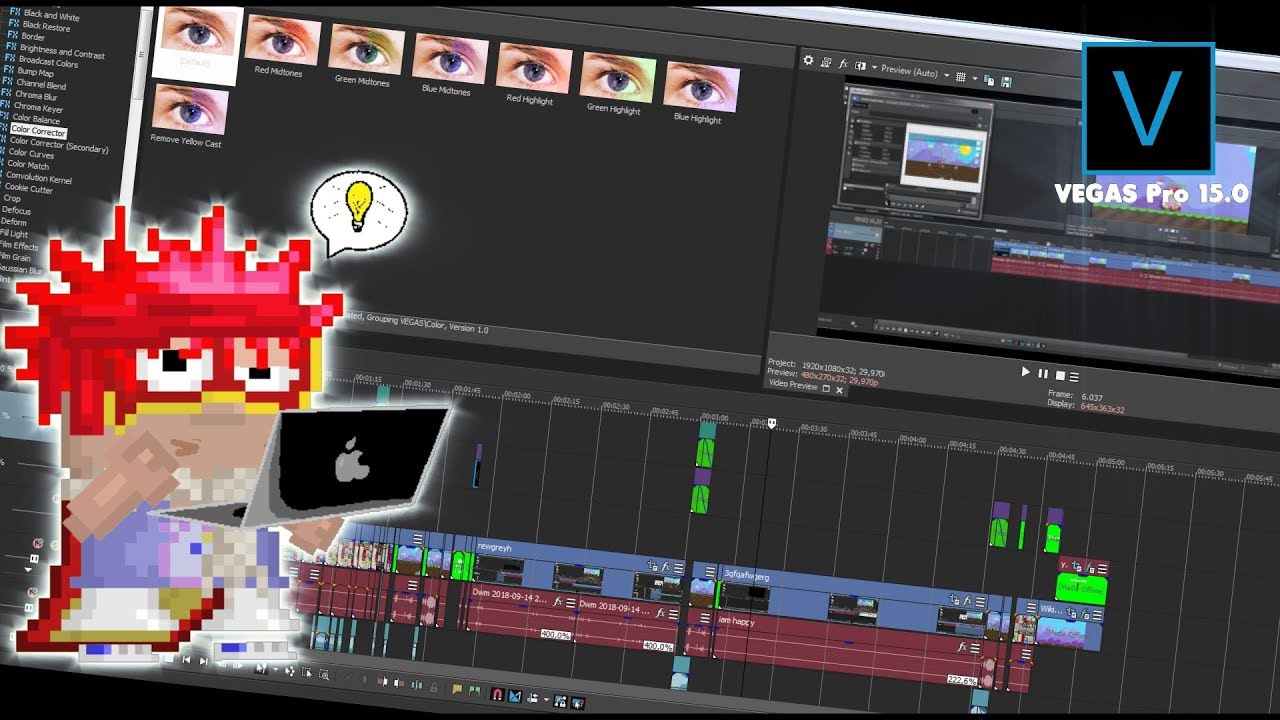Click the 222,6% velocity label
The image size is (1280, 720).
[x=962, y=681]
